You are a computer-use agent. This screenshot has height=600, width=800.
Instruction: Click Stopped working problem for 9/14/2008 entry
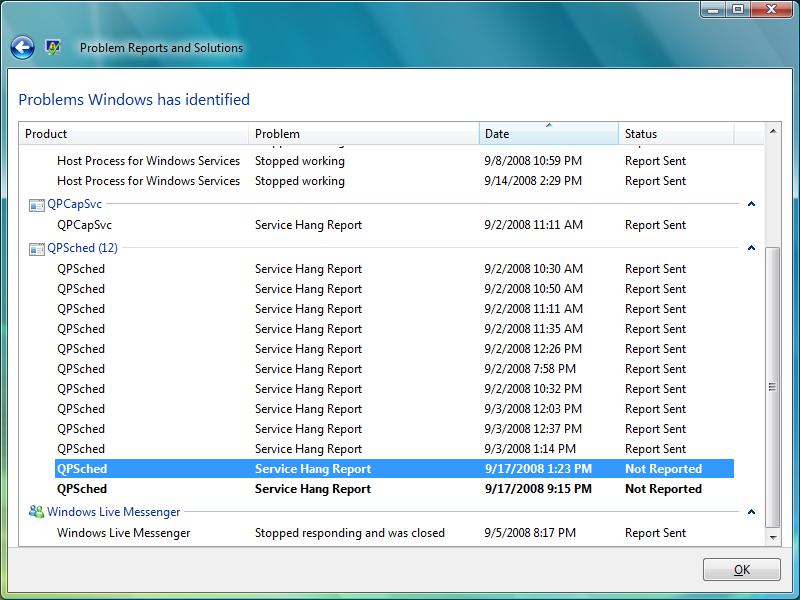(x=299, y=181)
